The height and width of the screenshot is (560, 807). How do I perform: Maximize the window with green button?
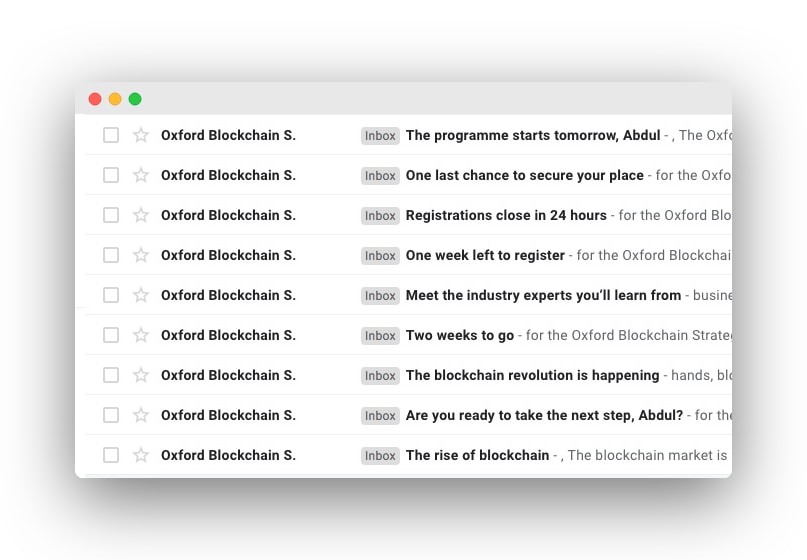[x=135, y=99]
